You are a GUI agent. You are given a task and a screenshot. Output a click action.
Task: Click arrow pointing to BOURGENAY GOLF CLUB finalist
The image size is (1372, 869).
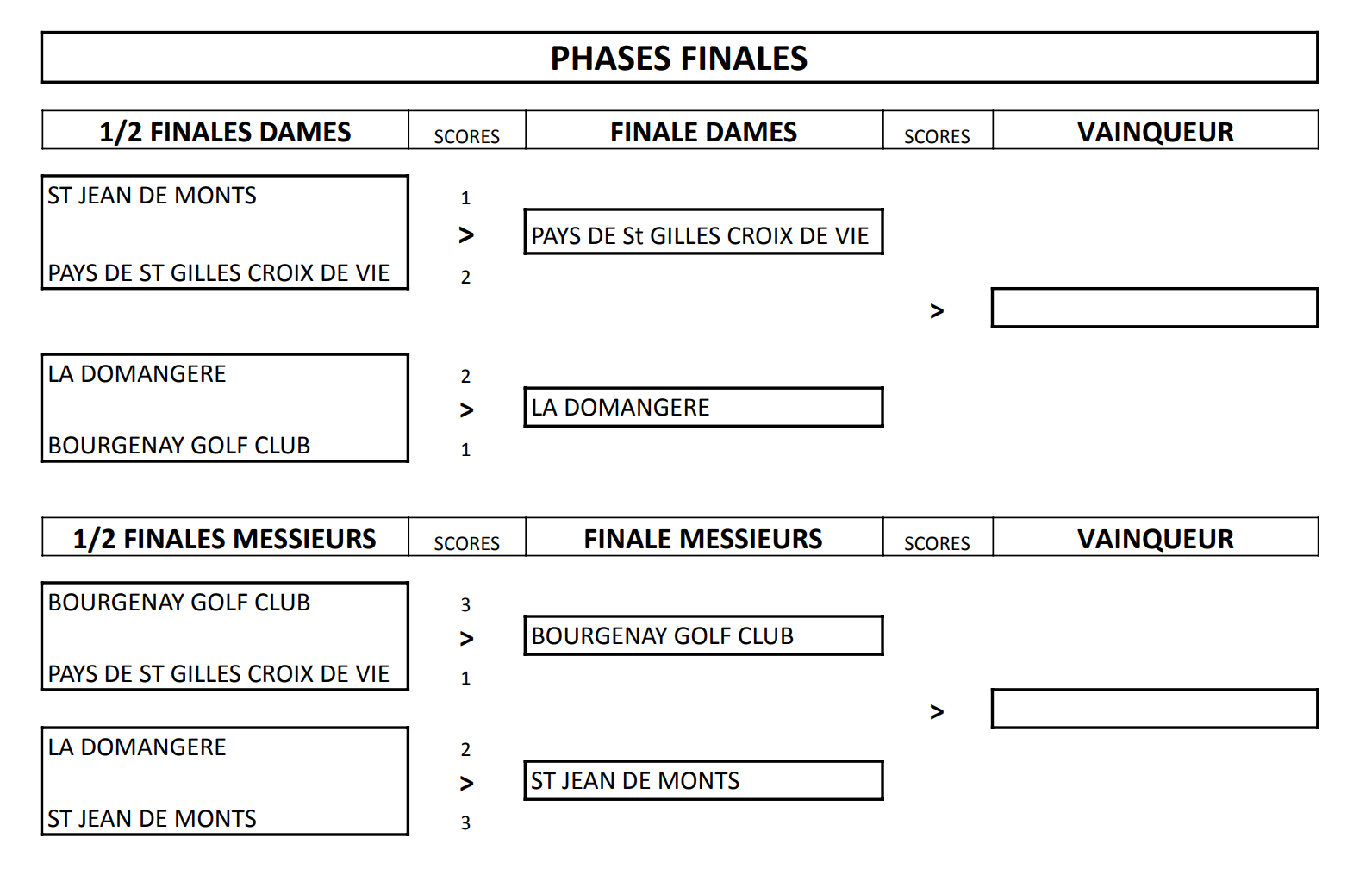pyautogui.click(x=466, y=639)
